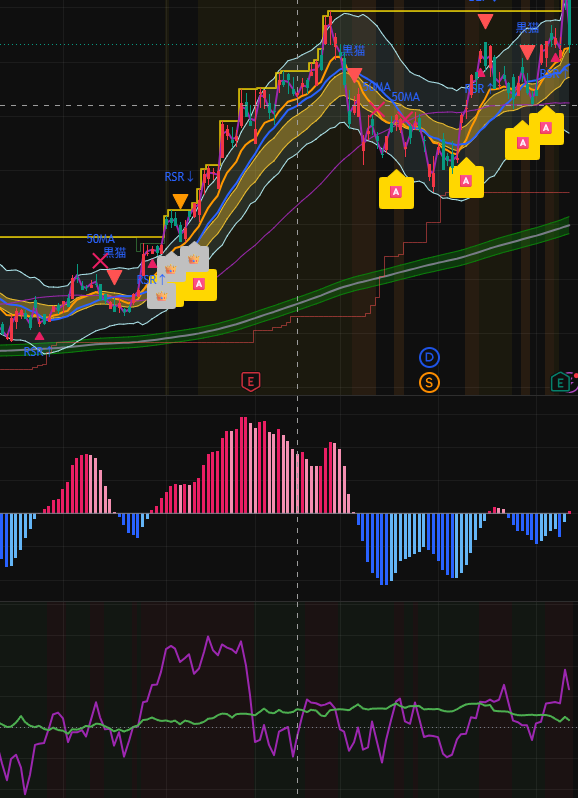The height and width of the screenshot is (798, 578).
Task: Click the orange S split marker
Action: [x=429, y=383]
